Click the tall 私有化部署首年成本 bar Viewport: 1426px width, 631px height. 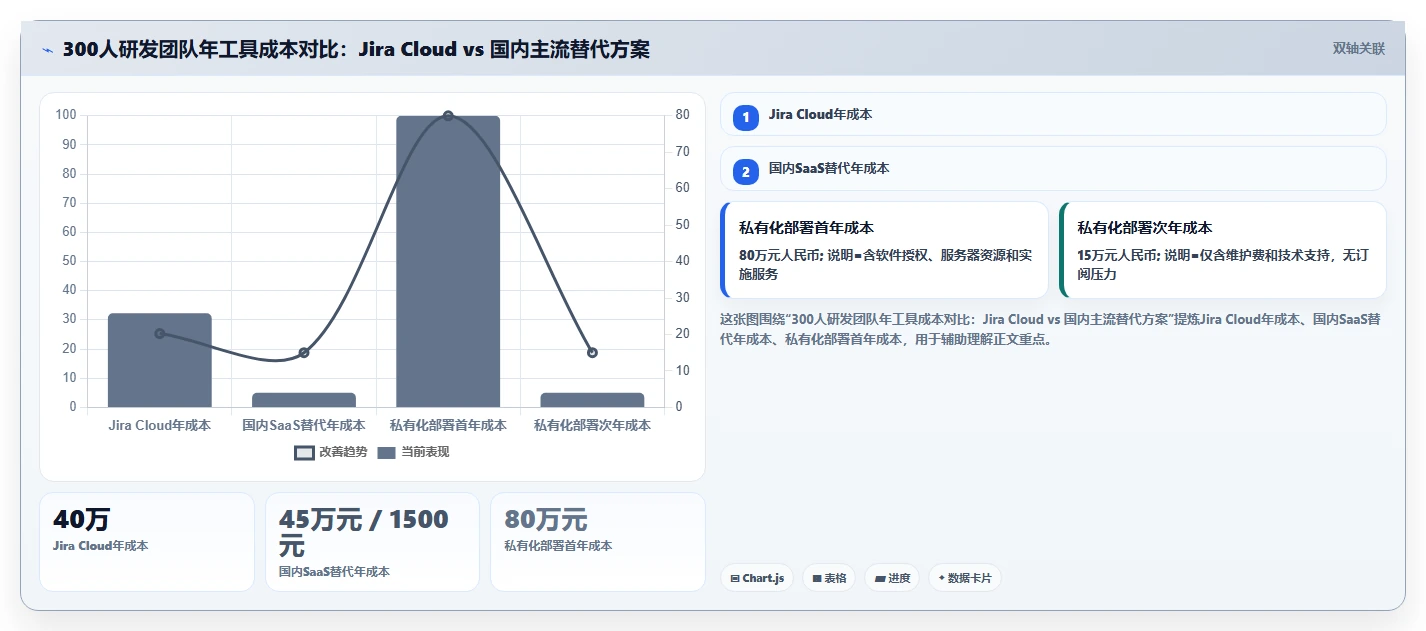click(448, 261)
